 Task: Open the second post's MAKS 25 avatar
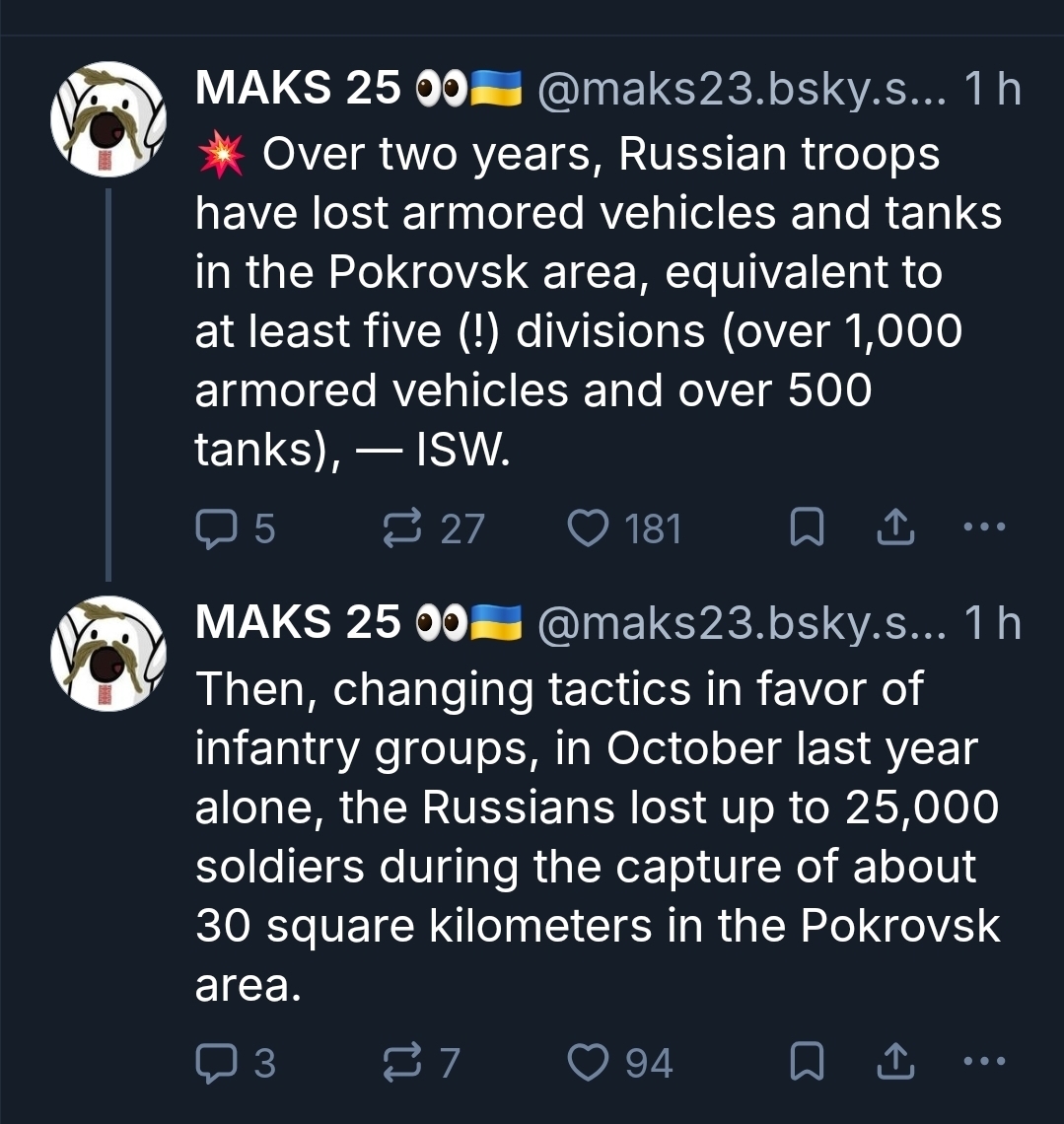point(108,653)
